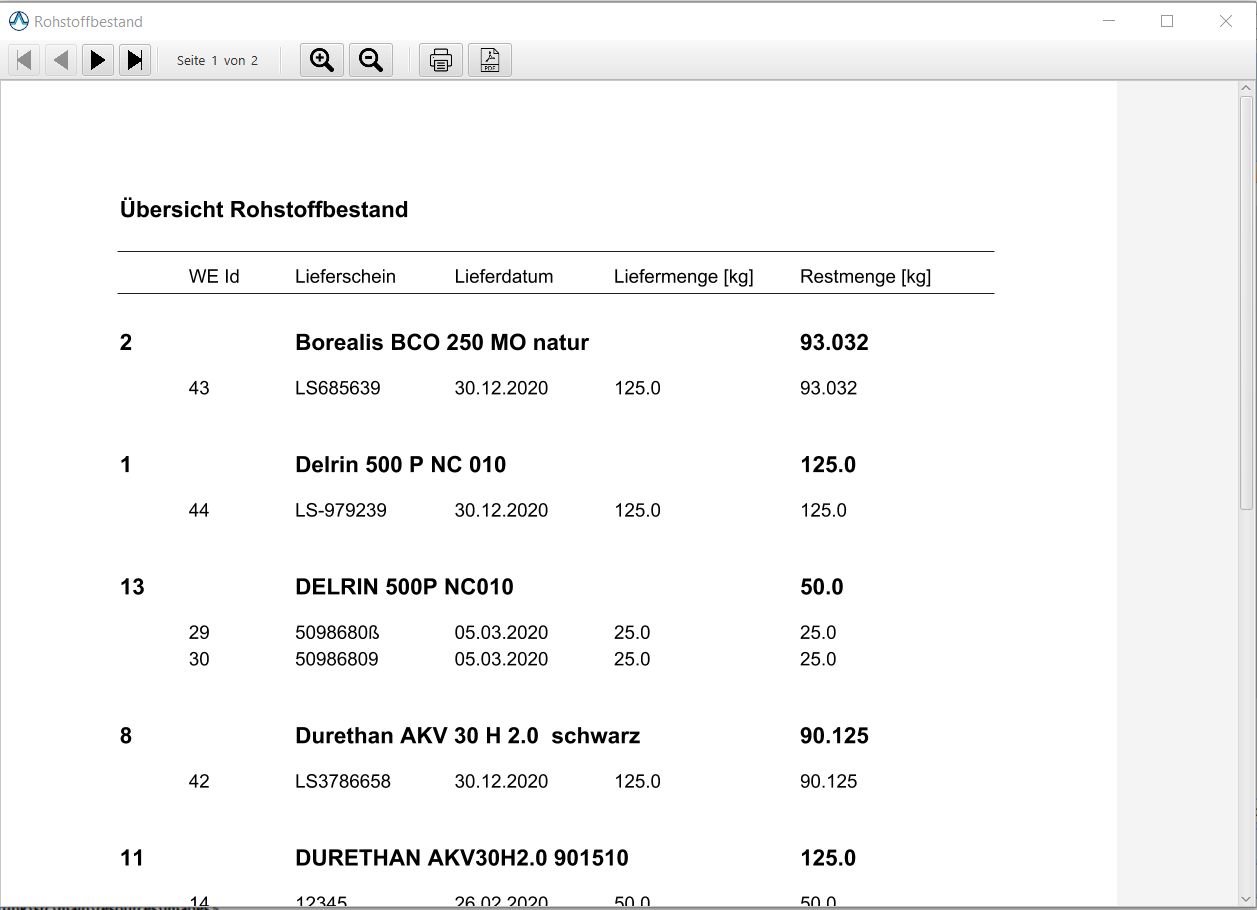Jump to the last page
The image size is (1257, 910).
click(x=135, y=60)
